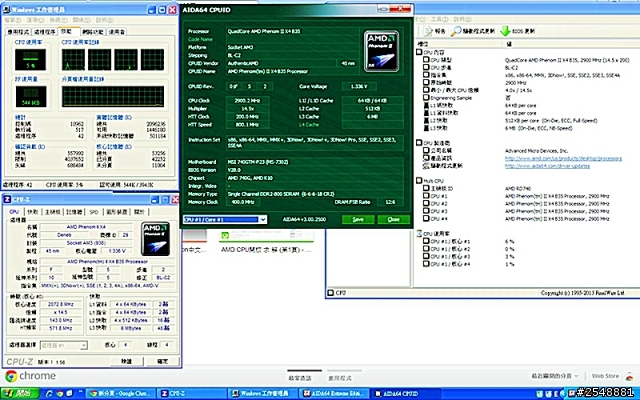Viewport: 640px width, 400px height.
Task: Open the Report (報告) tool in AIDA64 toolbar
Action: 435,31
